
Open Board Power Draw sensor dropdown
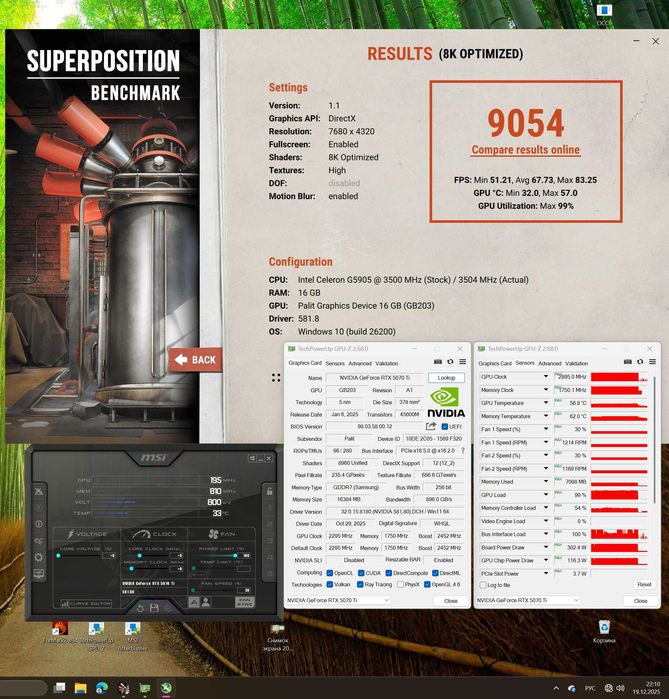tap(546, 547)
